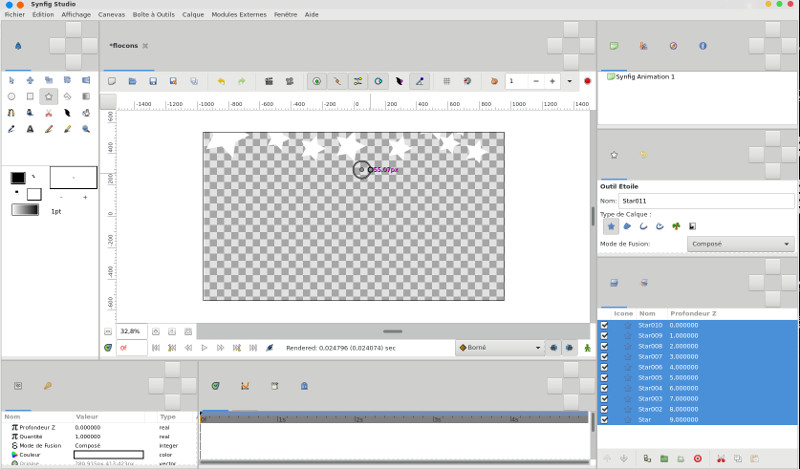The width and height of the screenshot is (800, 469).
Task: Pick the Zoom magnifier tool
Action: pos(86,129)
